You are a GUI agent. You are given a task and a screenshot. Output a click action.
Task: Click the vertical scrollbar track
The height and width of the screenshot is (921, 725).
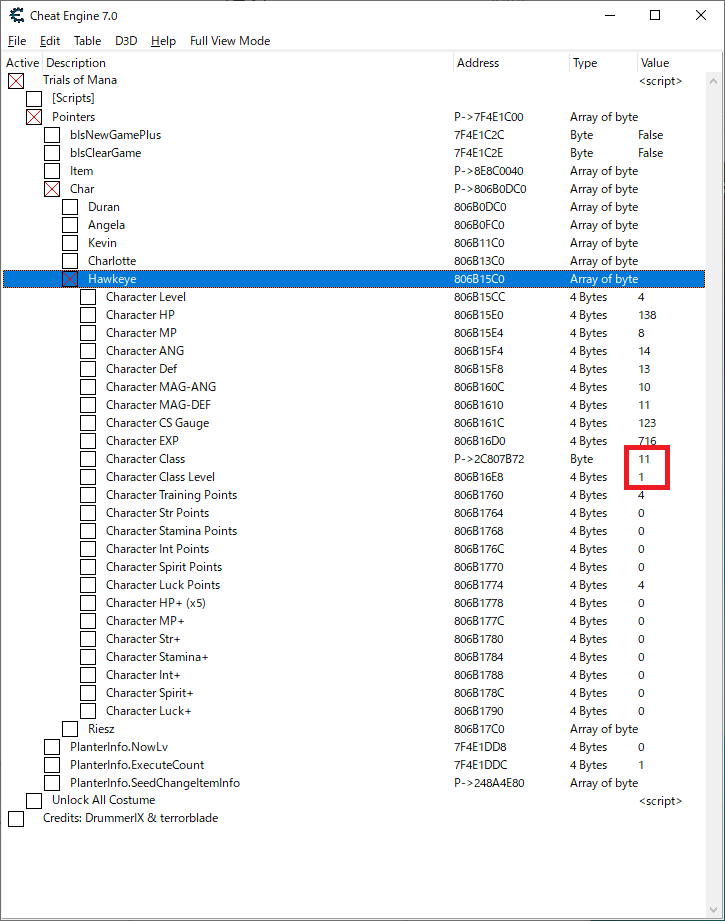pyautogui.click(x=713, y=495)
